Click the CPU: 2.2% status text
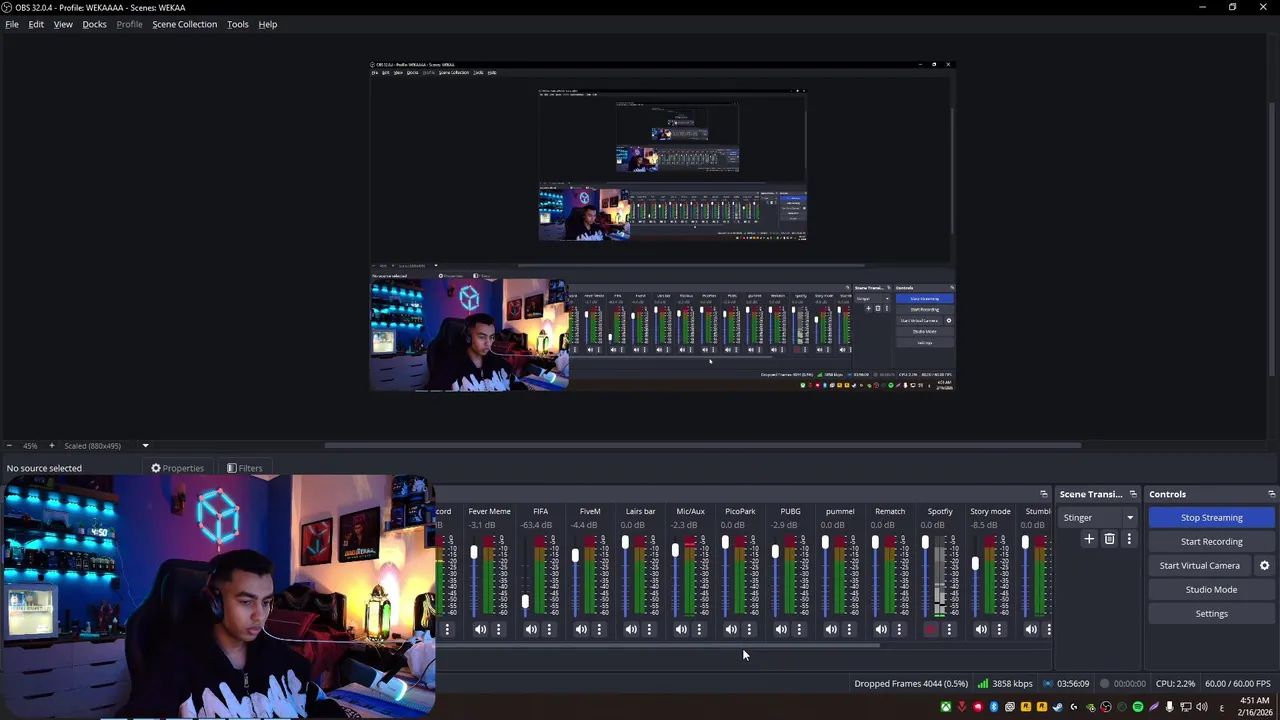Viewport: 1280px width, 720px height. 1175,684
